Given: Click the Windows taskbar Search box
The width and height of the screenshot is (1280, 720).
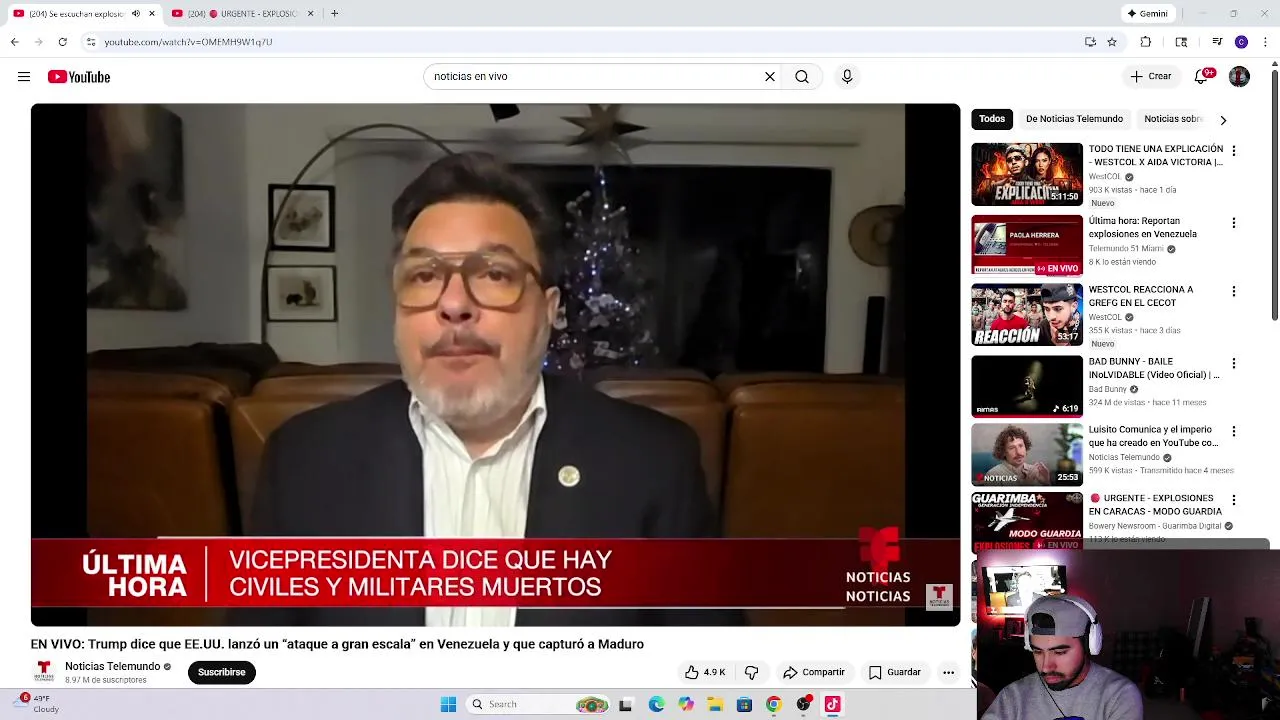Looking at the screenshot, I should point(537,704).
